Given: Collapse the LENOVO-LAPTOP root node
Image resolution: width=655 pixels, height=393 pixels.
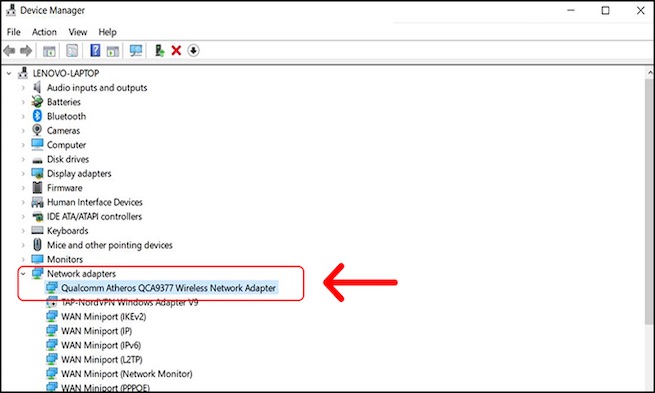Looking at the screenshot, I should point(9,74).
